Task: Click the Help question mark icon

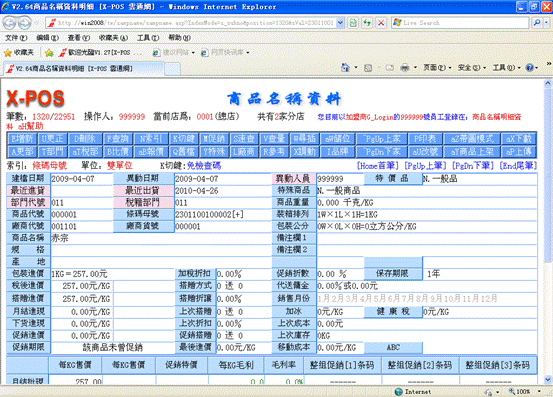Action: [x=529, y=67]
